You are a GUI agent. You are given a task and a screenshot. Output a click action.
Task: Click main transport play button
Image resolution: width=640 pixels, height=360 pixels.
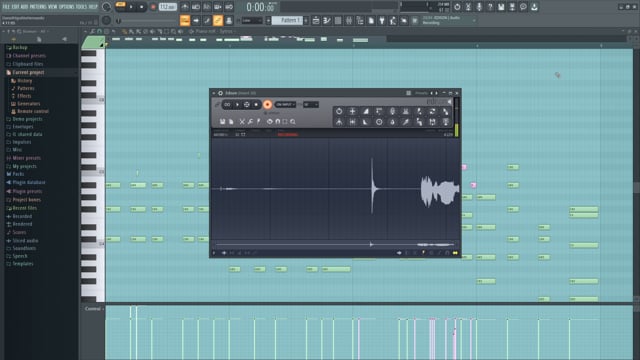[x=131, y=7]
